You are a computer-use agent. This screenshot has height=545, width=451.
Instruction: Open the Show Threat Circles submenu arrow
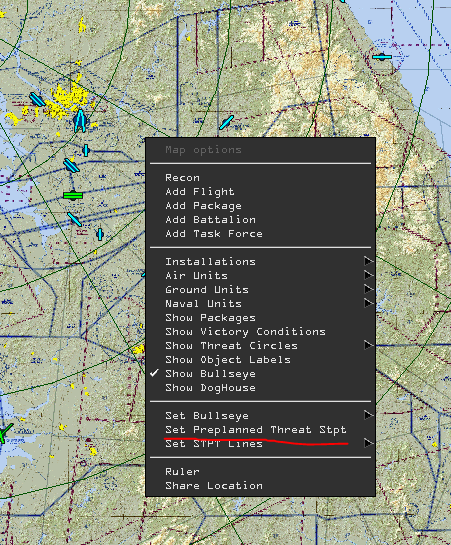pos(369,345)
